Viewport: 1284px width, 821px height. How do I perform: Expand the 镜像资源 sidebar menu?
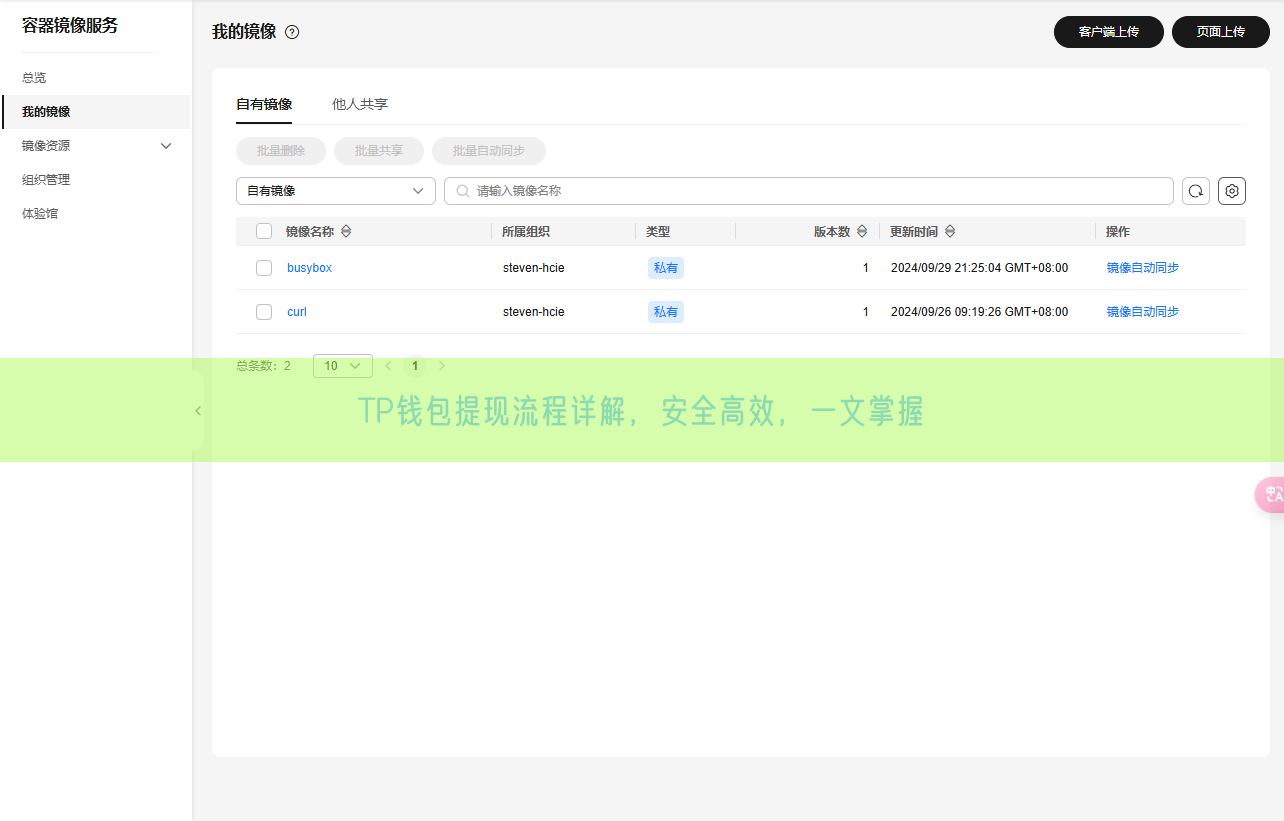tap(96, 146)
